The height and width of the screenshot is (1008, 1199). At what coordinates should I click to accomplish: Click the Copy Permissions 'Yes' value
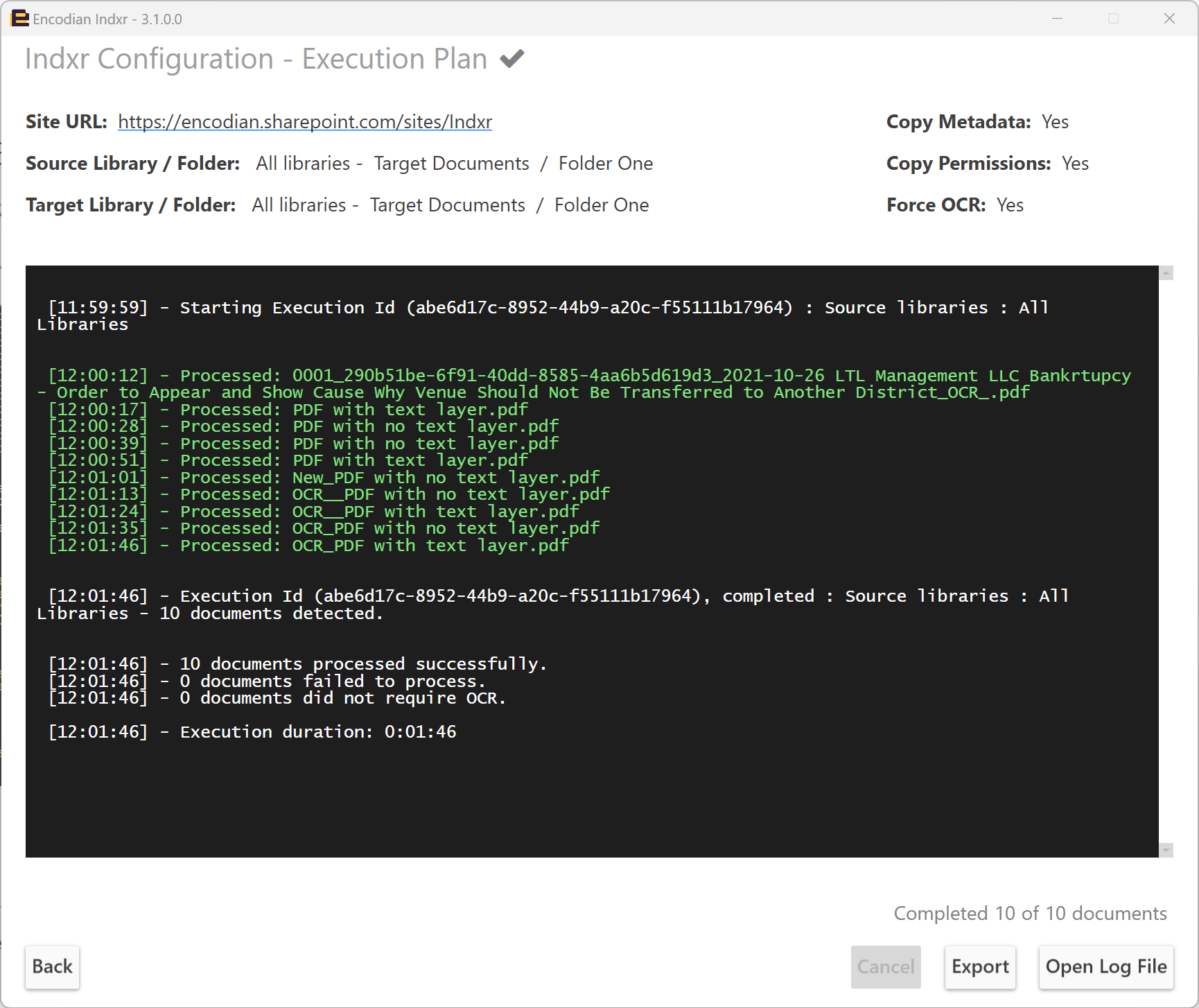point(1075,164)
